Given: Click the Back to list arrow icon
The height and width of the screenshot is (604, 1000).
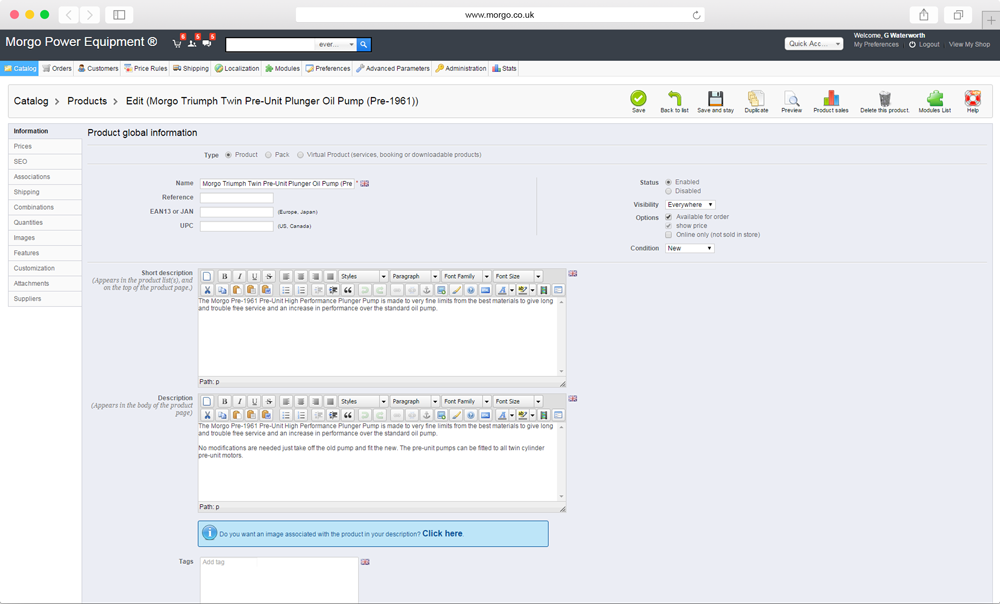Looking at the screenshot, I should click(674, 98).
